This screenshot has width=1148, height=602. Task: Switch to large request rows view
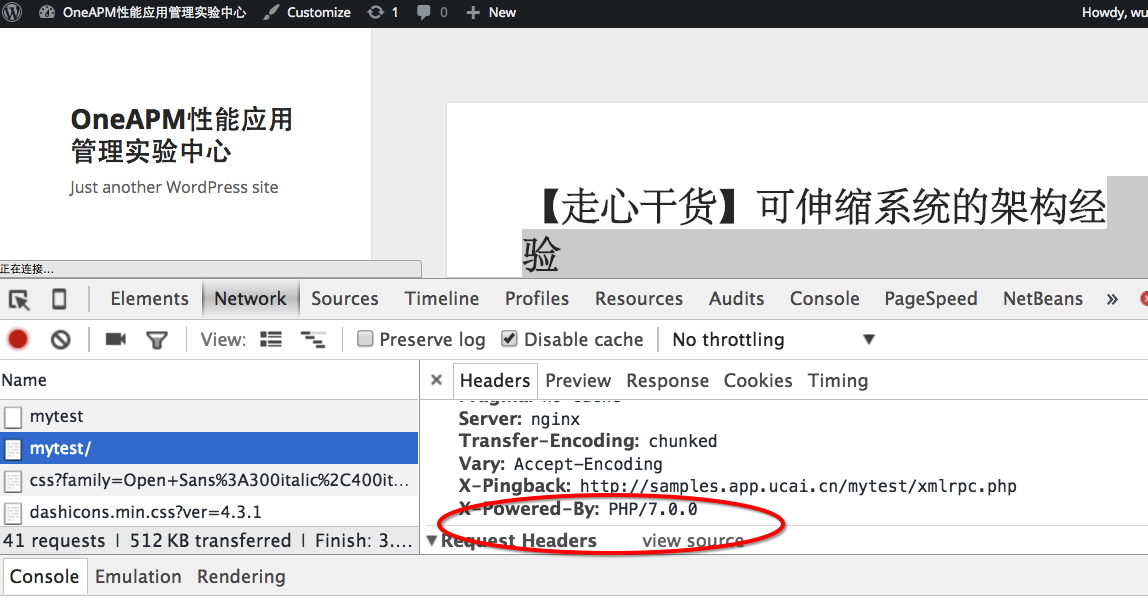pos(271,340)
